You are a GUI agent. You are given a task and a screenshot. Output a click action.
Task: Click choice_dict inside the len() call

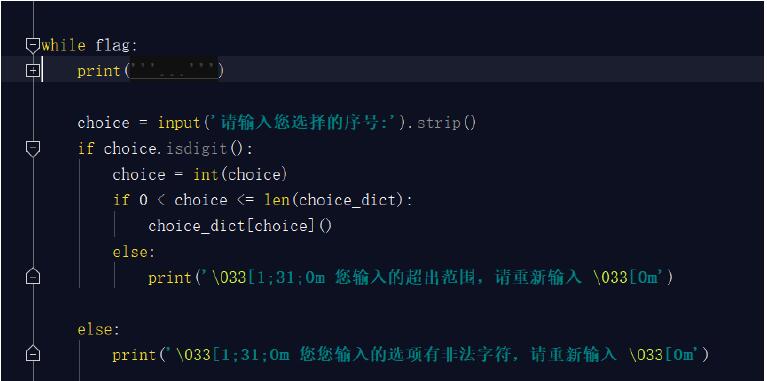(346, 200)
